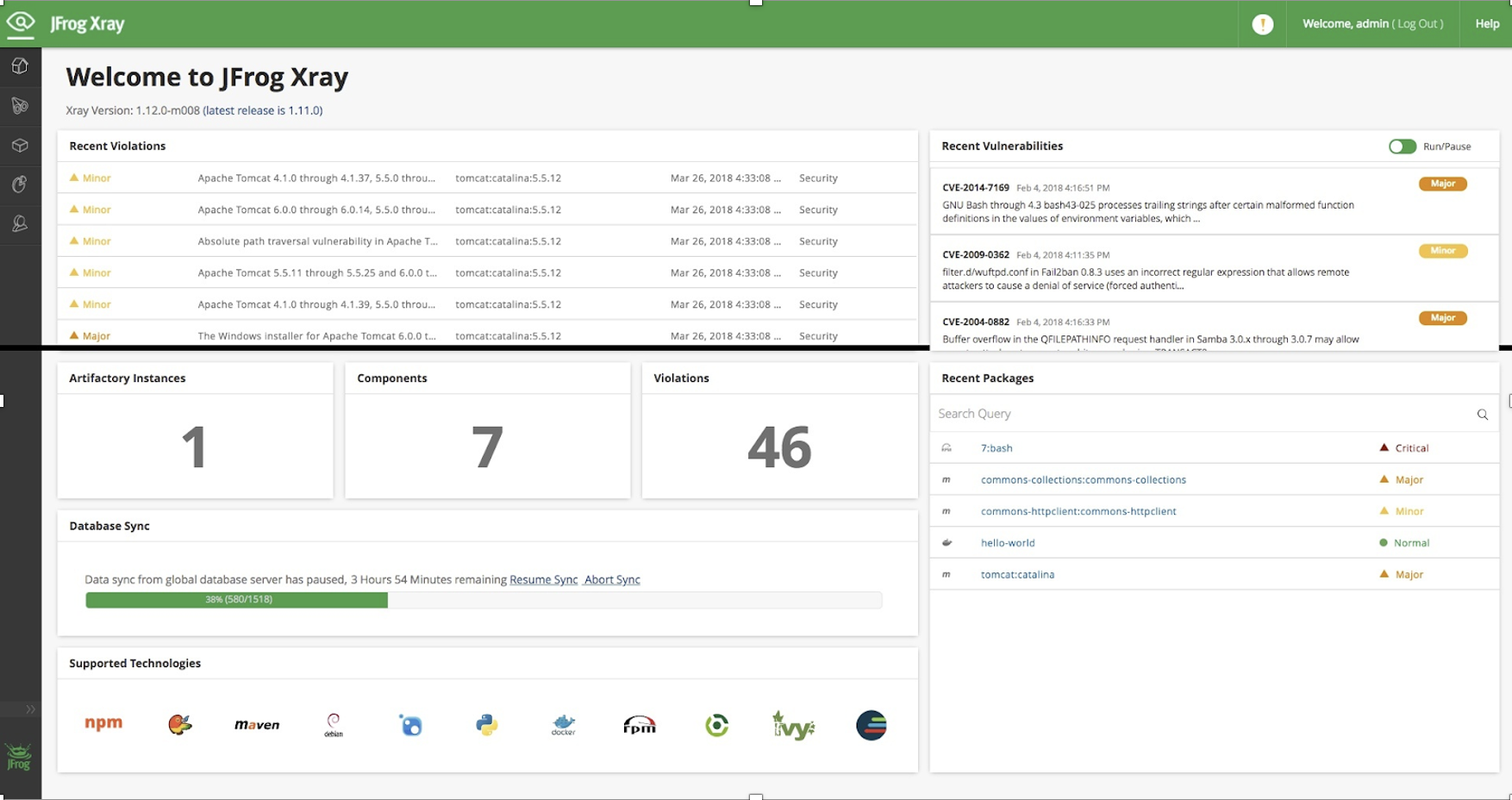Open the Reports pie-chart icon in sidebar
The width and height of the screenshot is (1512, 800).
(x=20, y=184)
